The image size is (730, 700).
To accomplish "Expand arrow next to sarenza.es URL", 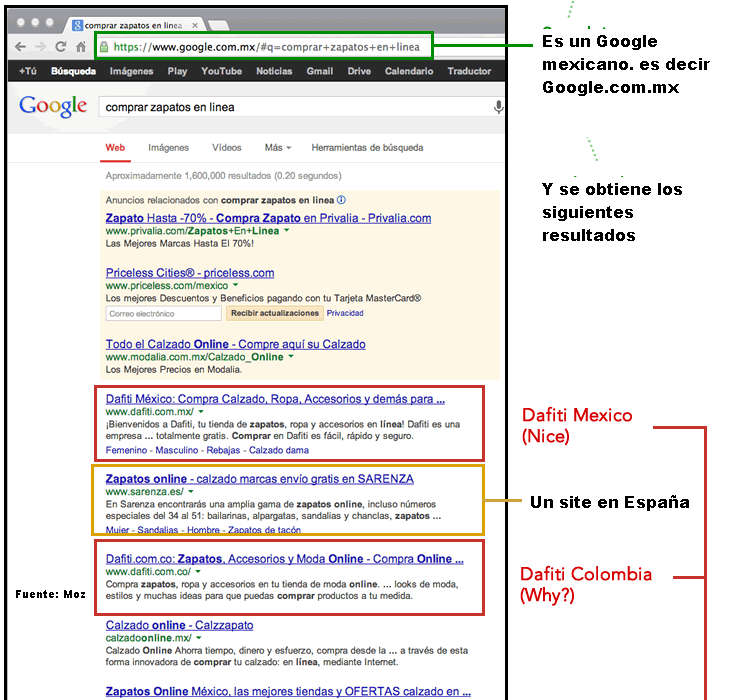I will [x=191, y=491].
